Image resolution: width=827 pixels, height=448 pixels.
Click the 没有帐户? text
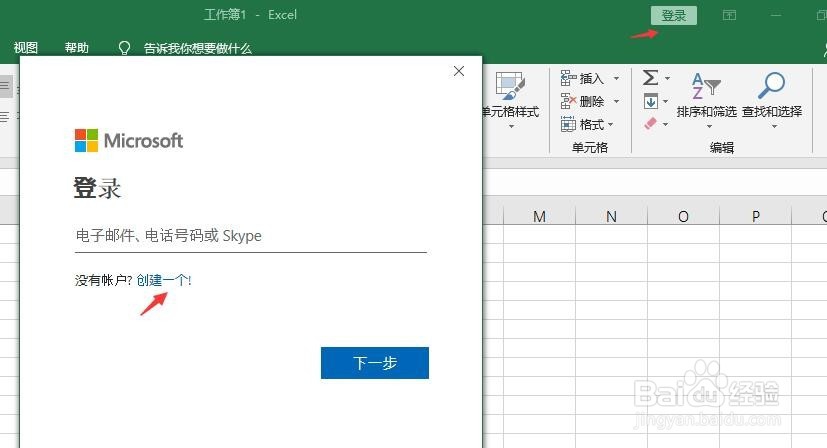point(103,280)
